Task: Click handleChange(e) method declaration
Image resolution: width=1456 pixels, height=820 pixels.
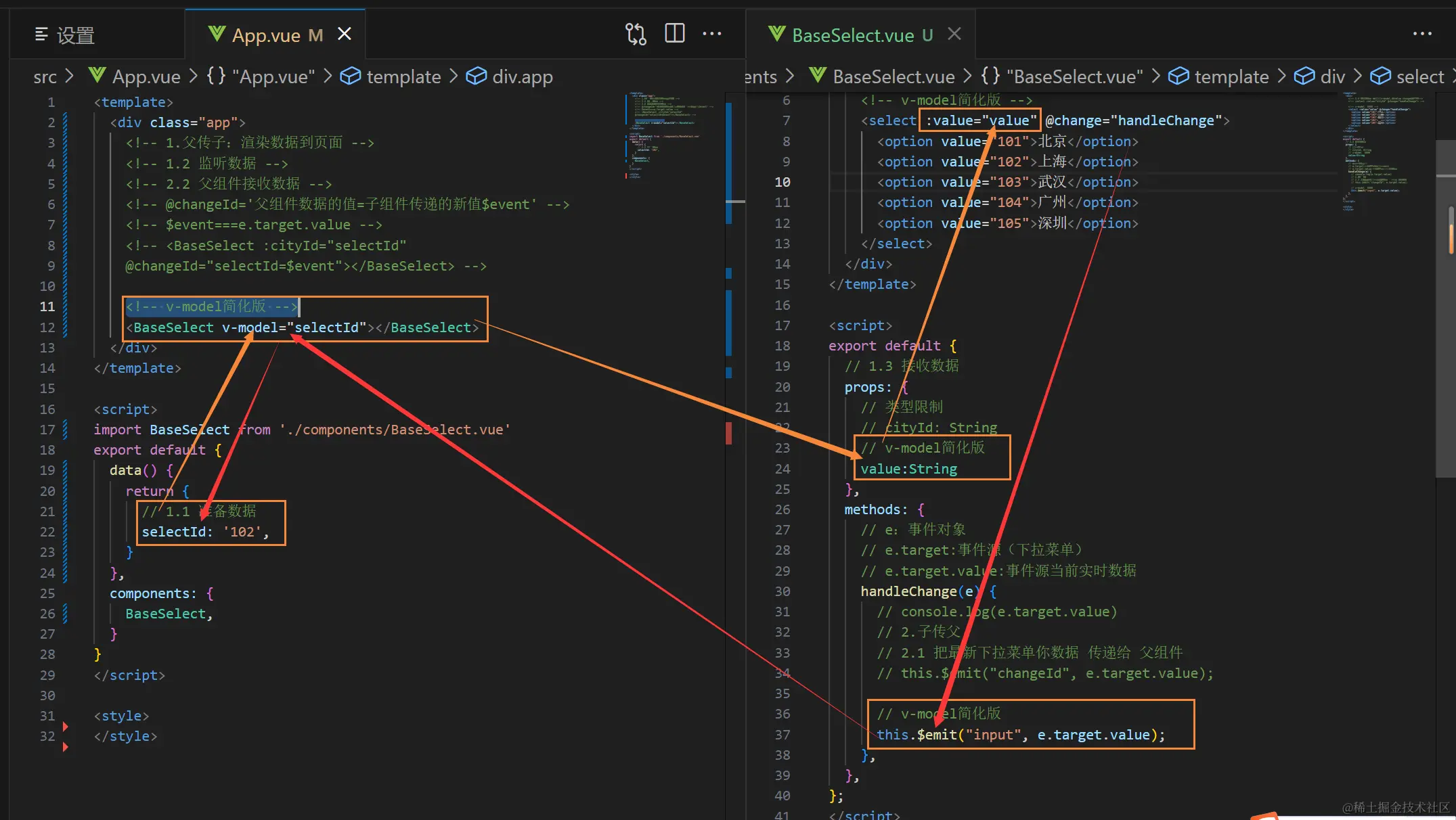Action: (x=929, y=592)
